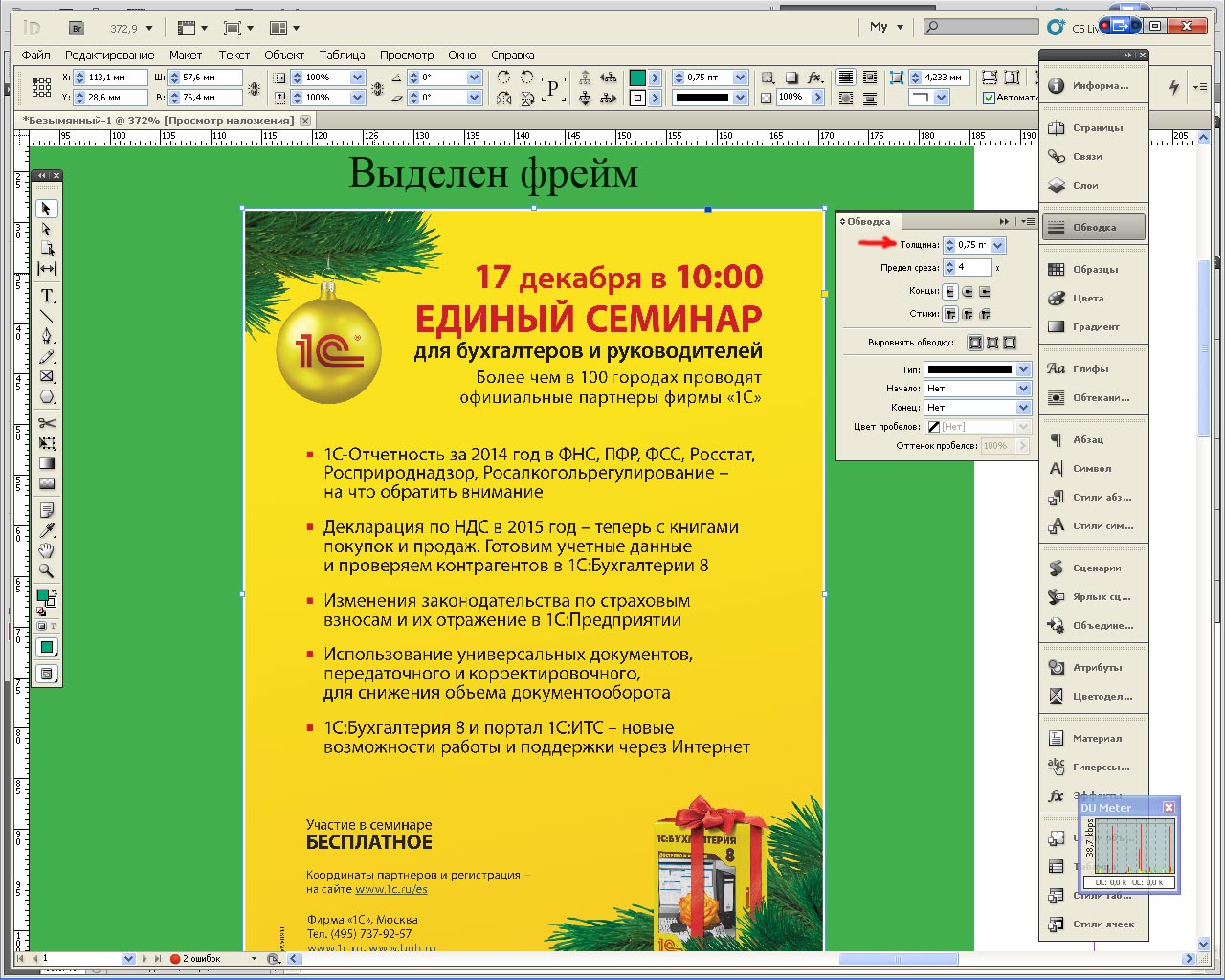
Task: Click the green fill swatch in control bar
Action: click(x=638, y=78)
